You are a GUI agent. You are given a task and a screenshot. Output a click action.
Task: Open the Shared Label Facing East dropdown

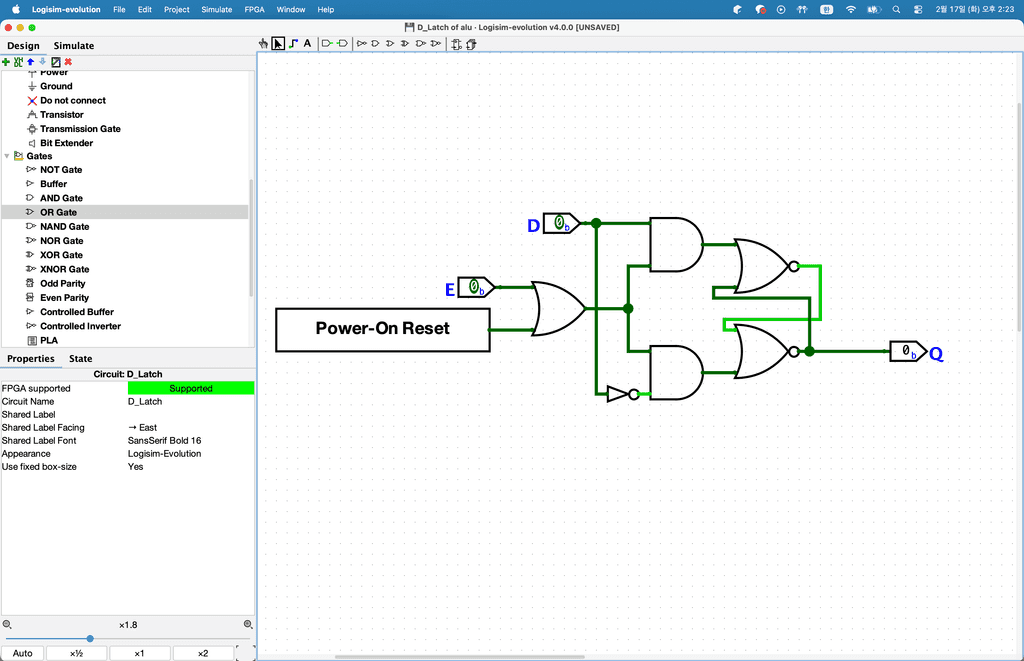190,428
